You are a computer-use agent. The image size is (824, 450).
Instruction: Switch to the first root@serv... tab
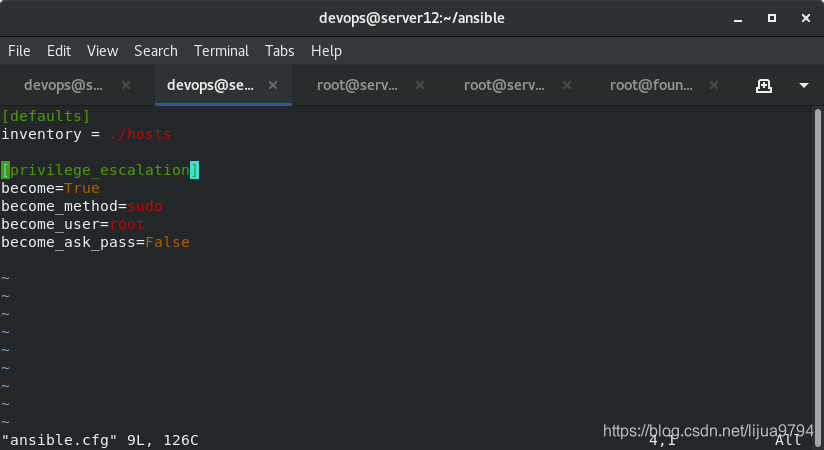click(357, 85)
